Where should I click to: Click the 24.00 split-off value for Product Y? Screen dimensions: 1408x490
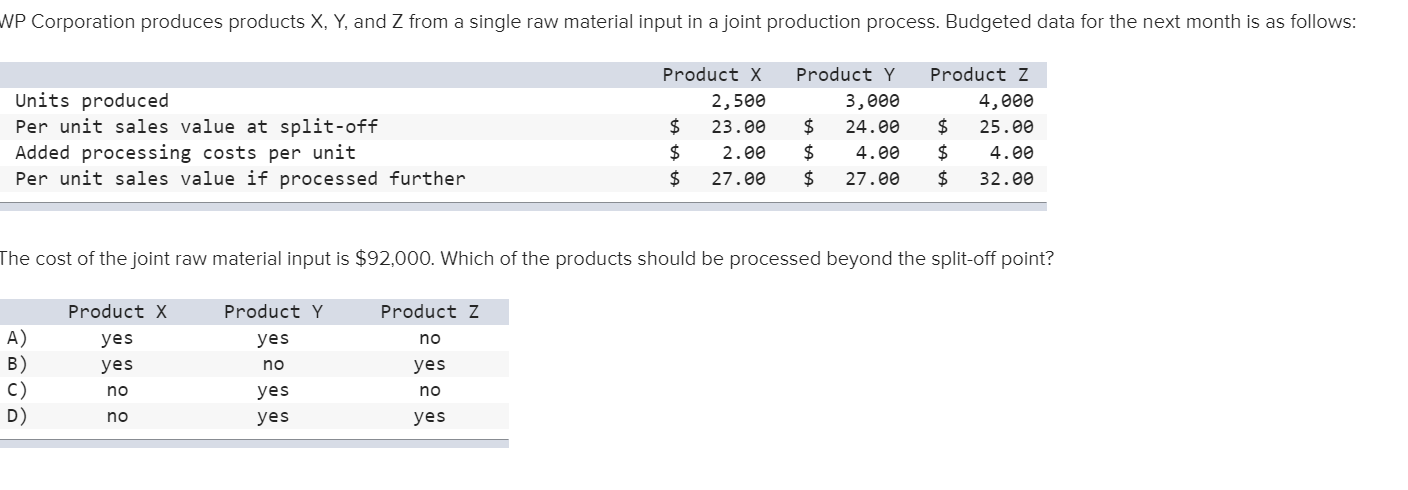[x=872, y=127]
